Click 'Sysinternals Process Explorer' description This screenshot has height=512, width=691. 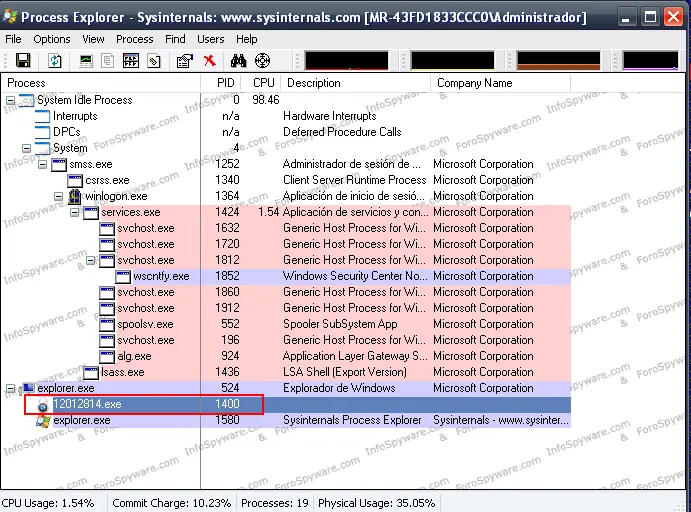[352, 420]
